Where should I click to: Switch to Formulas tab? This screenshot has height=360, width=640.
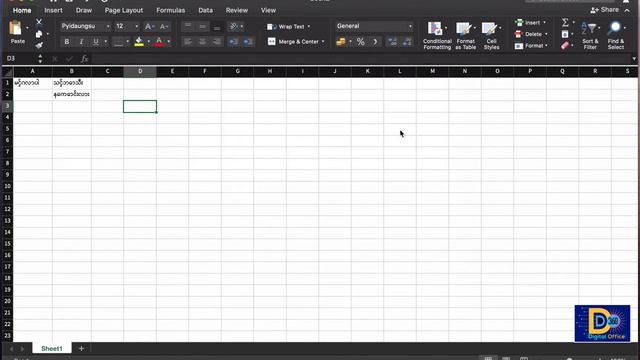tap(171, 10)
